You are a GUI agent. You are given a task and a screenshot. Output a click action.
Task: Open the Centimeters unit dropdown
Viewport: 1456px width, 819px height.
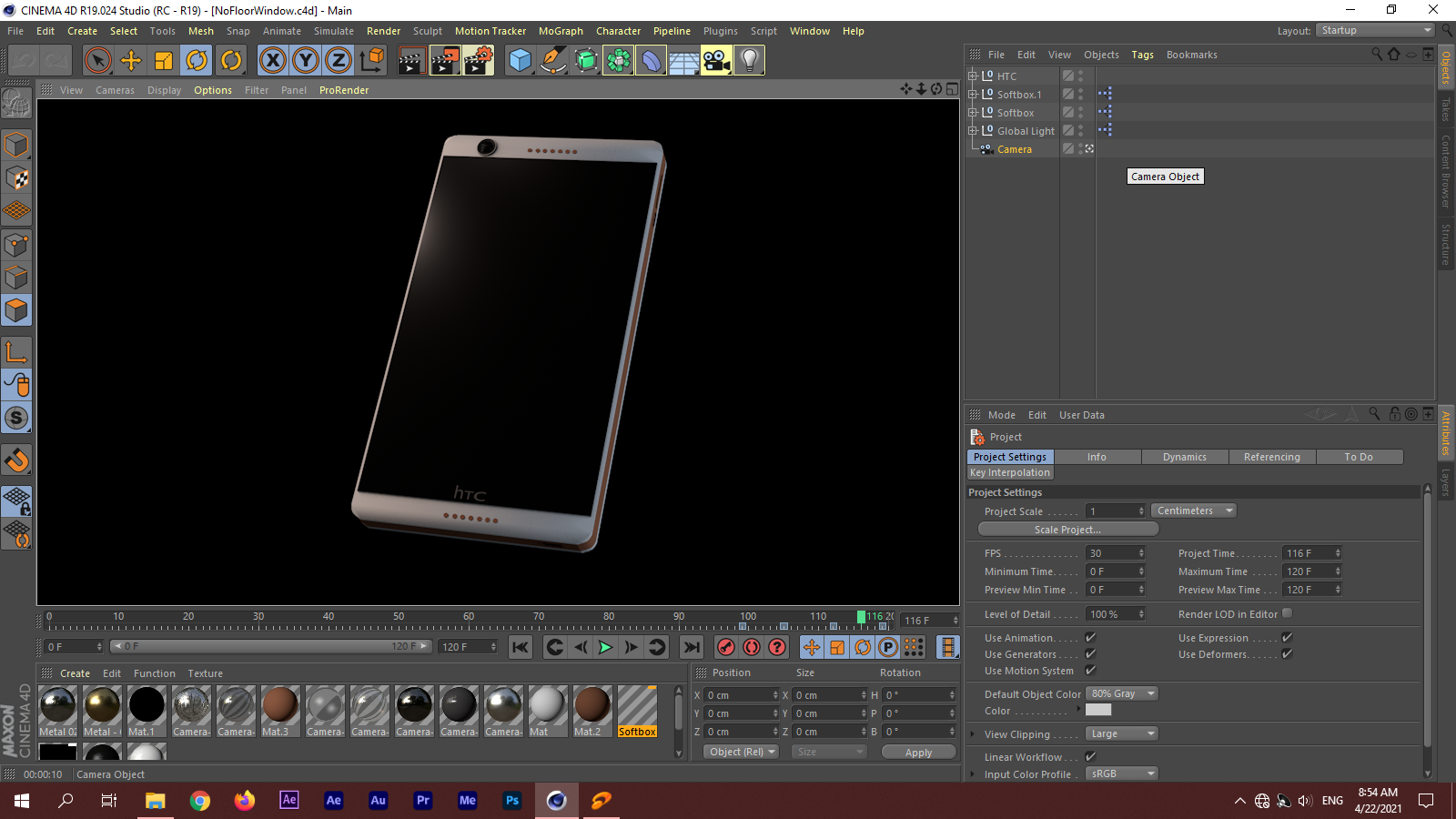pos(1194,511)
